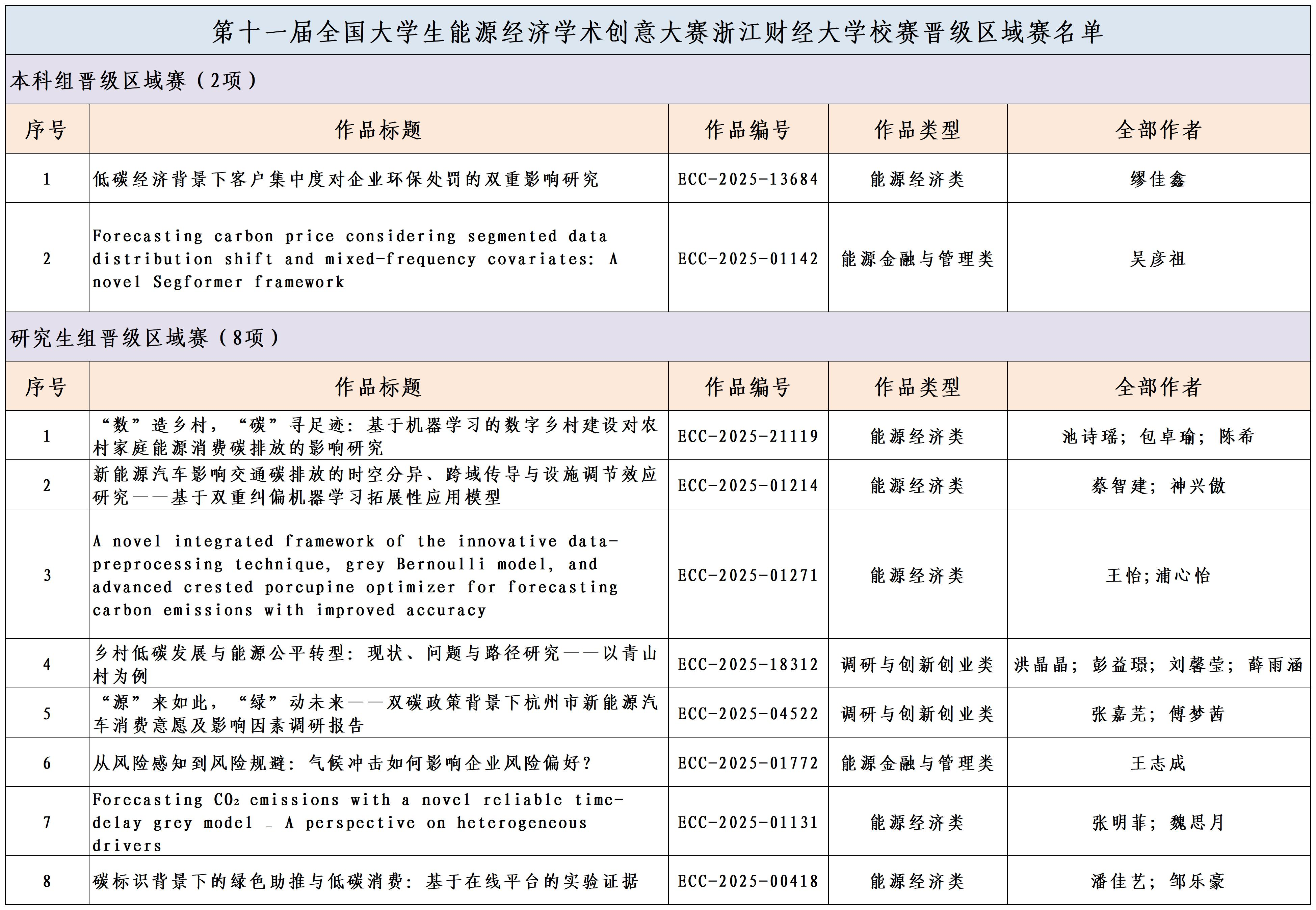The height and width of the screenshot is (910, 1316).
Task: Click the main title banner cell
Action: [x=657, y=31]
